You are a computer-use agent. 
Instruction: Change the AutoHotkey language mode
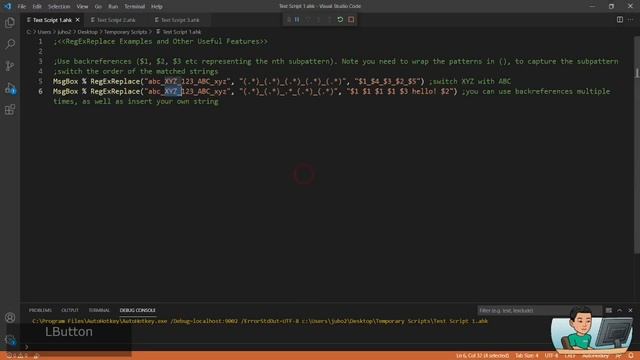(x=596, y=356)
